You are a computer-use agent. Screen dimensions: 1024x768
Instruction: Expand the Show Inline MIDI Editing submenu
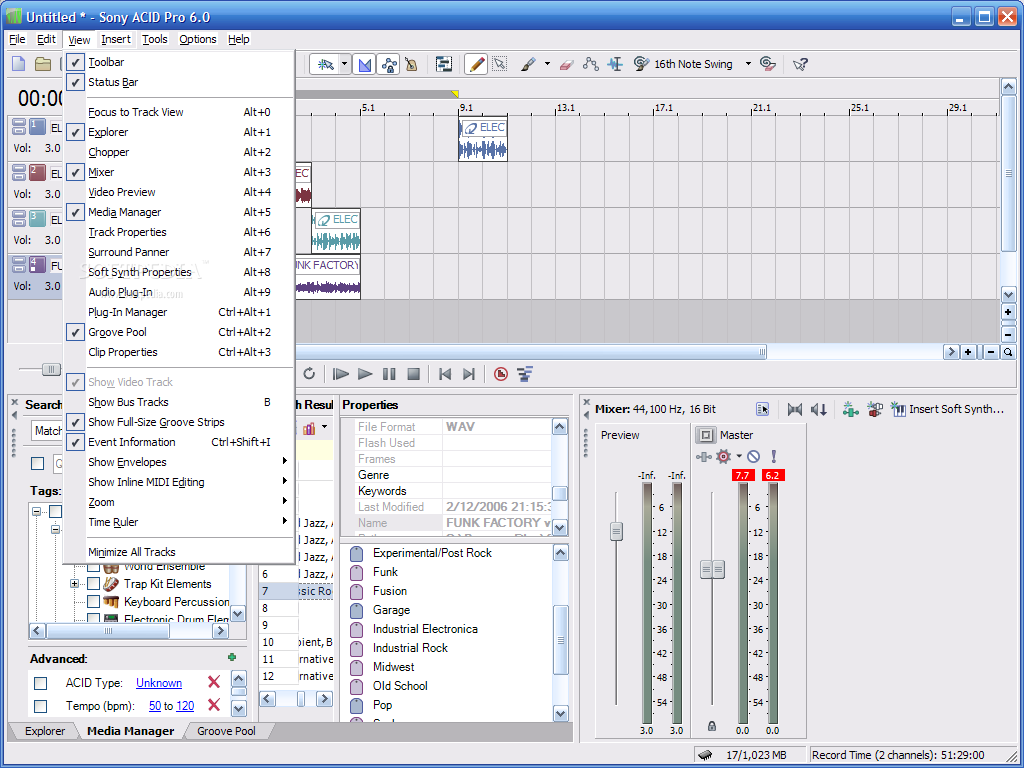point(178,483)
